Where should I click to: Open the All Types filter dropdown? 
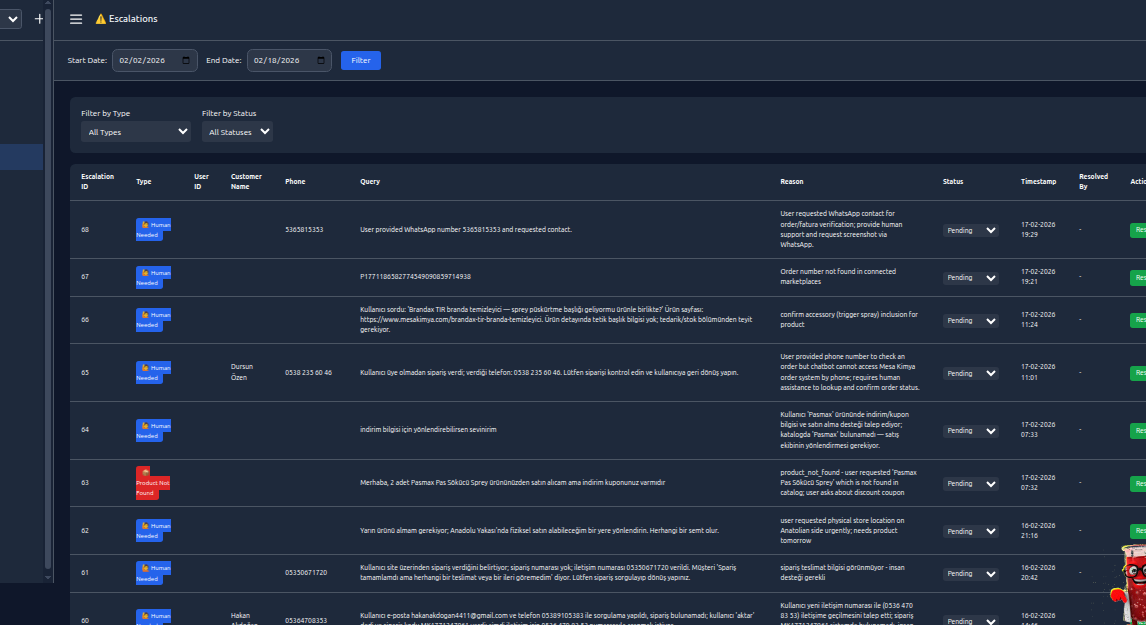tap(135, 131)
